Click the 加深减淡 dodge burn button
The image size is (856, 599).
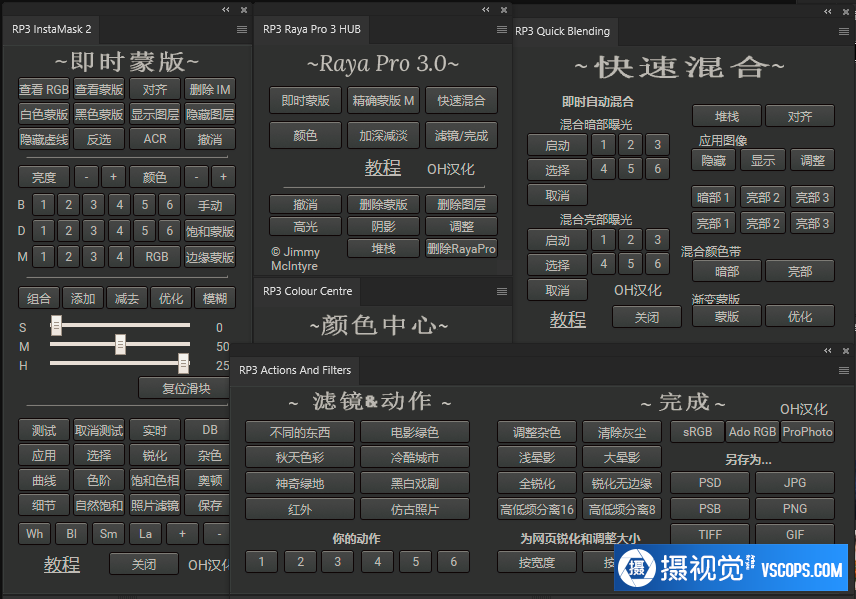pyautogui.click(x=383, y=135)
